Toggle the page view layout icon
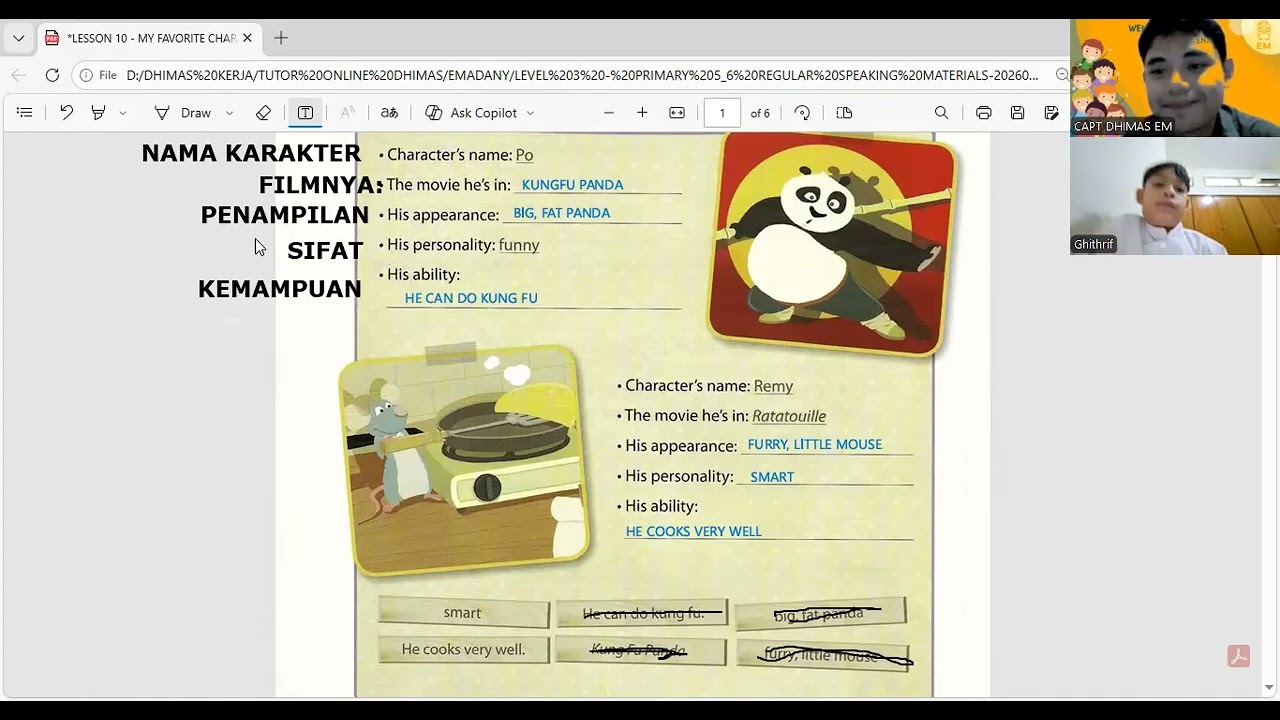Viewport: 1280px width, 720px height. pyautogui.click(x=844, y=113)
